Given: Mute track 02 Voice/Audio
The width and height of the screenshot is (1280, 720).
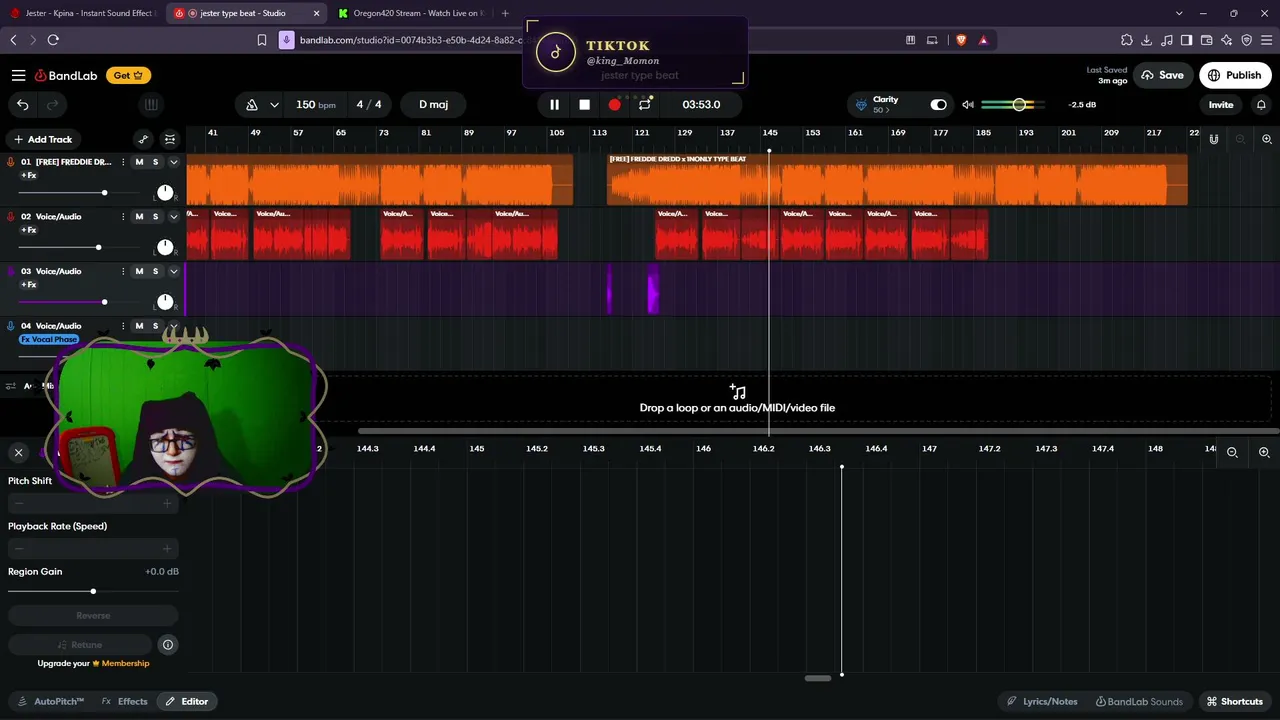Looking at the screenshot, I should [139, 217].
